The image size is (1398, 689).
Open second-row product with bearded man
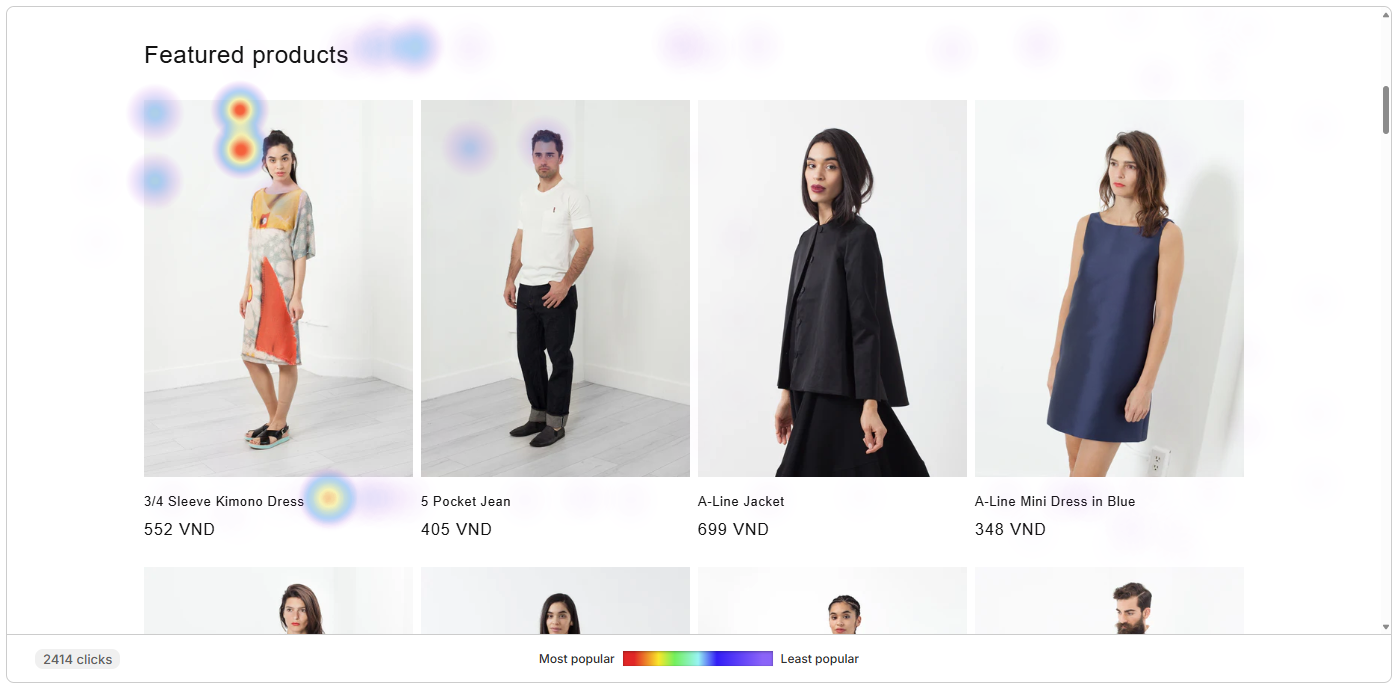pos(1109,600)
